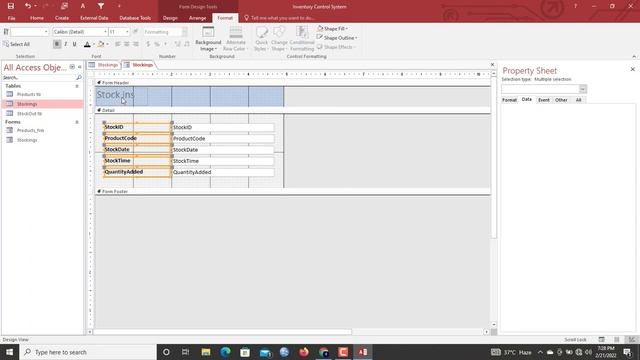Switch to Form View in status bar
Viewport: 640px width, 360px height.
[x=602, y=340]
